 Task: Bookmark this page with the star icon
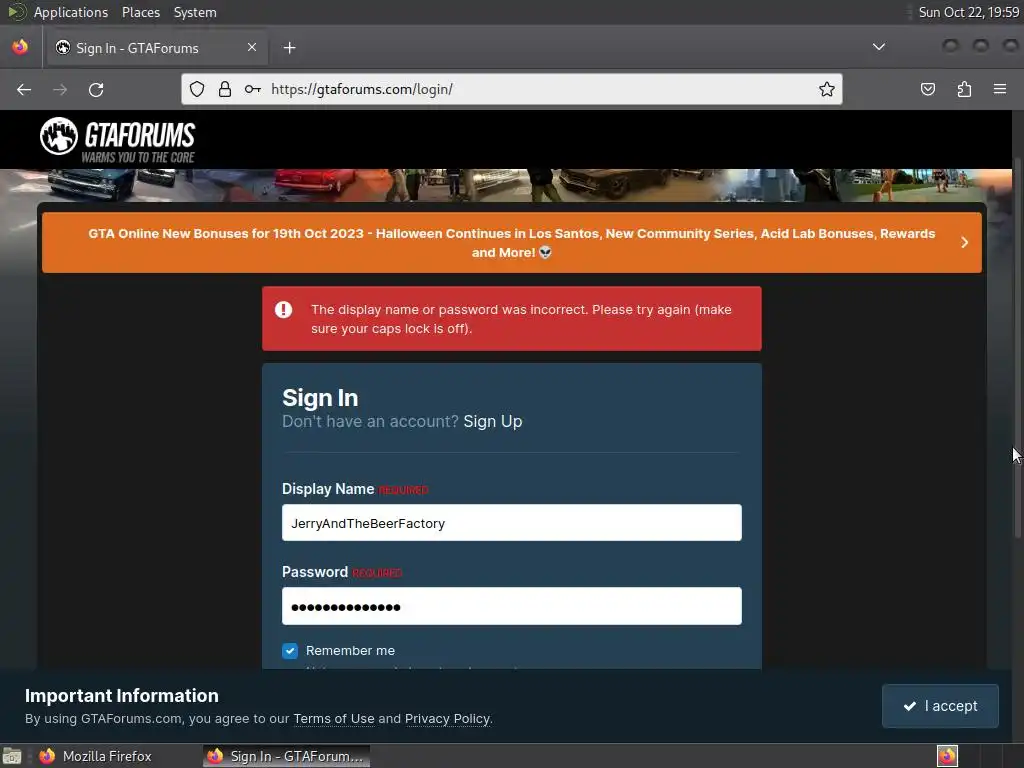point(826,89)
